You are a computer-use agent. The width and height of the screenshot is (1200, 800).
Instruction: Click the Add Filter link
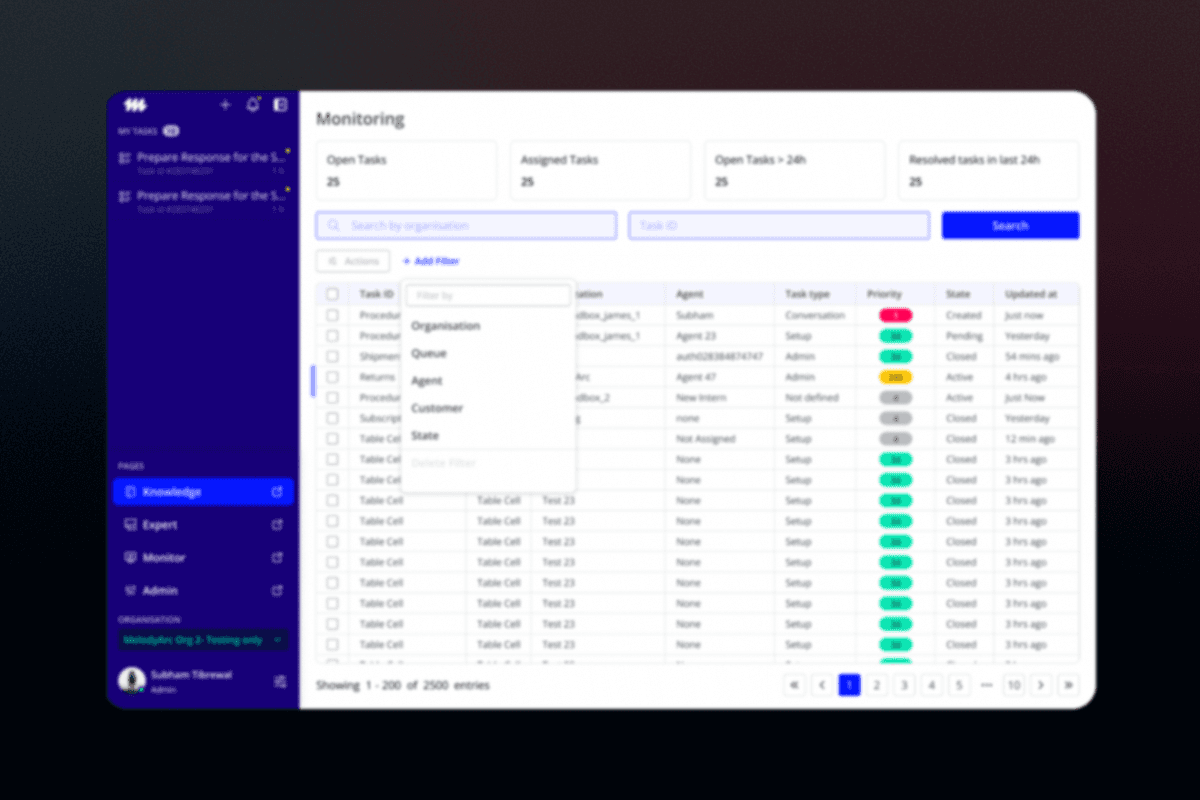431,261
